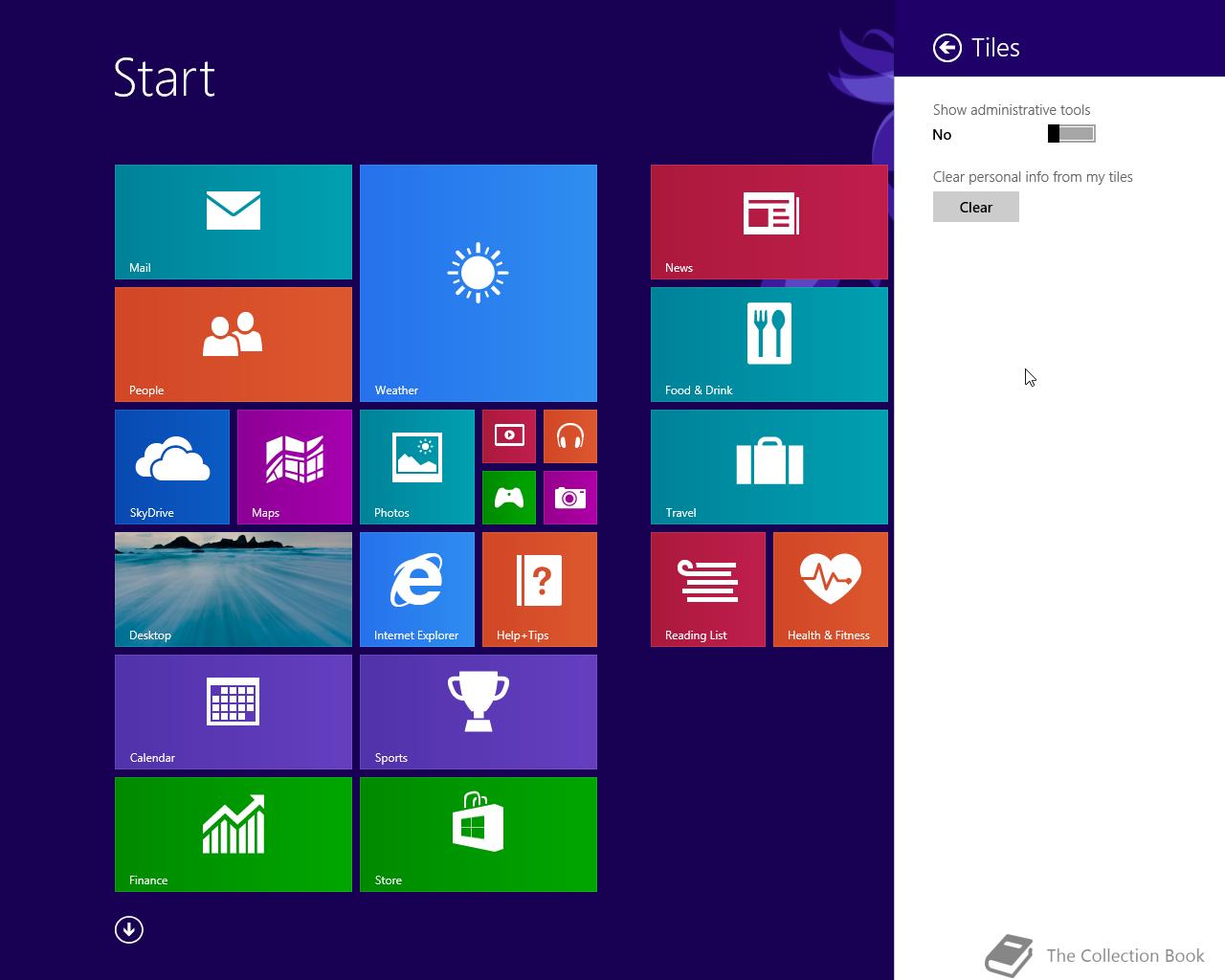Open the Weather tile
The image size is (1225, 980).
click(x=479, y=283)
